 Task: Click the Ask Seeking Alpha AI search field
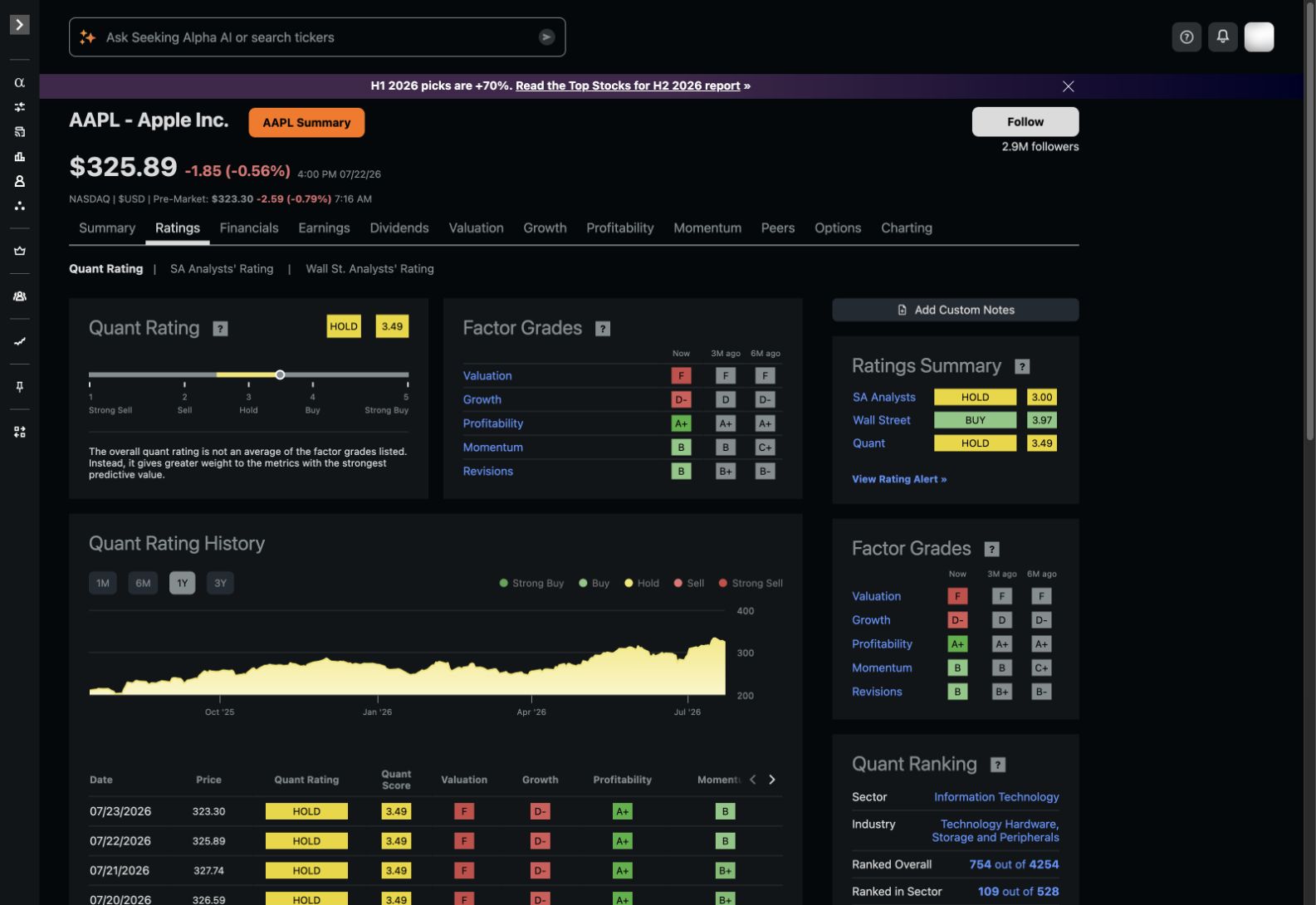coord(317,37)
